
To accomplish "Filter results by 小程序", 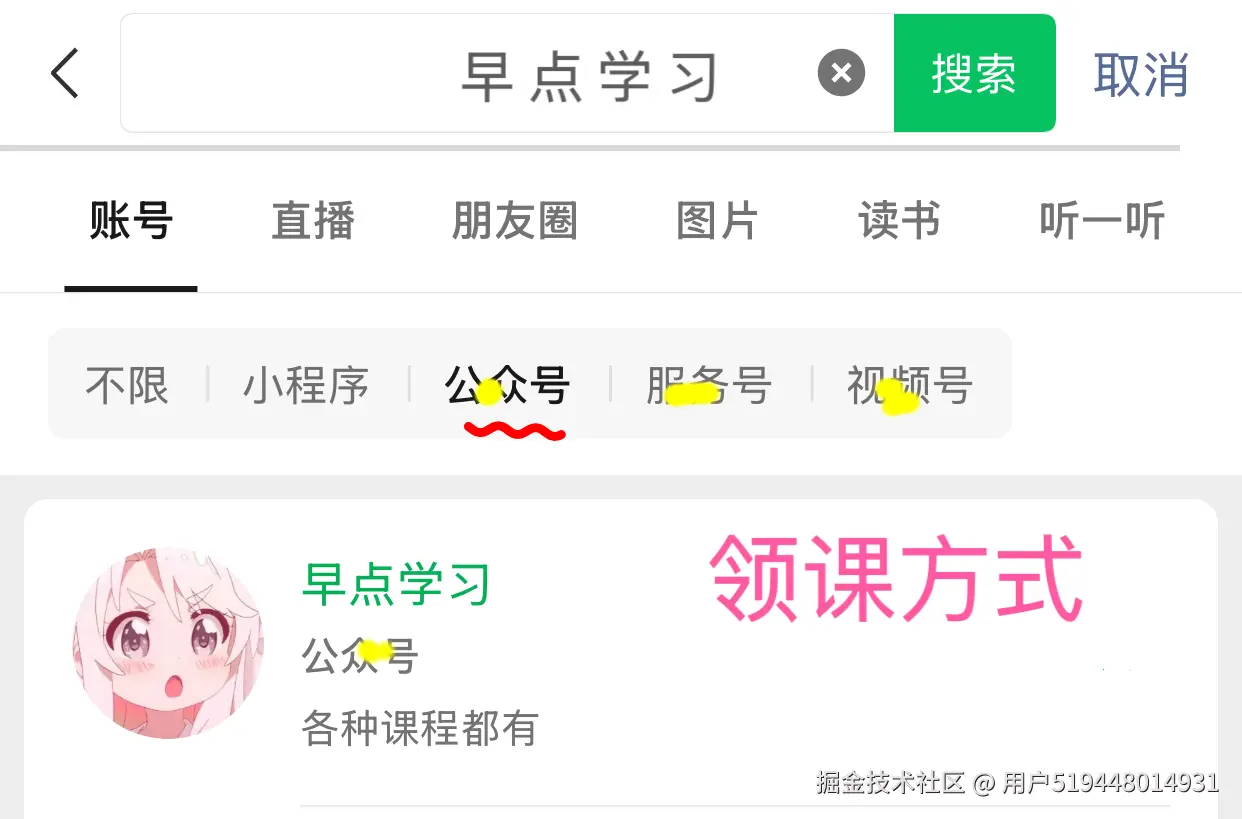I will pos(306,385).
